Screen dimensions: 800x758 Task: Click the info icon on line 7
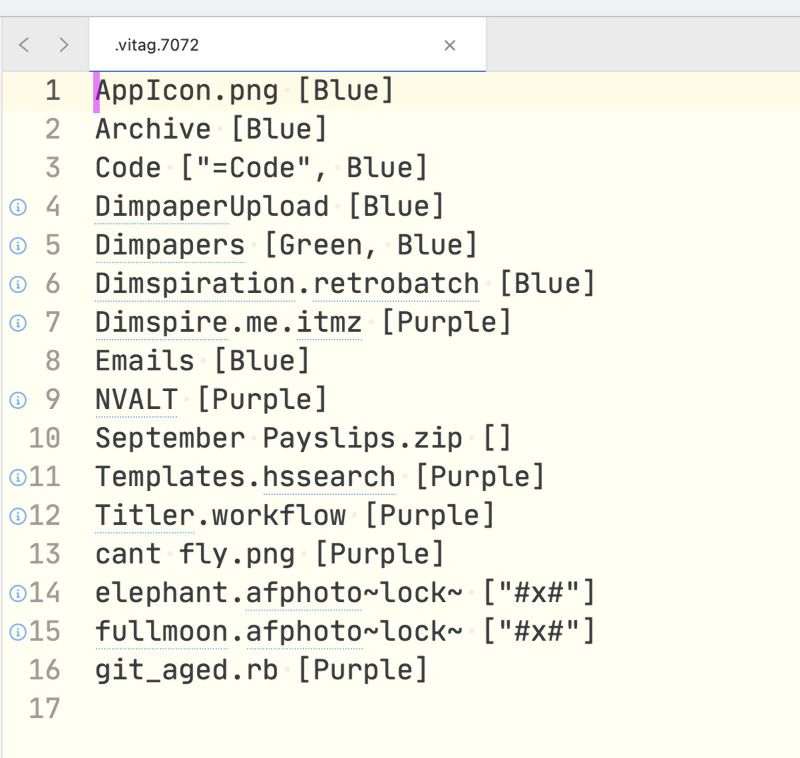coord(17,323)
